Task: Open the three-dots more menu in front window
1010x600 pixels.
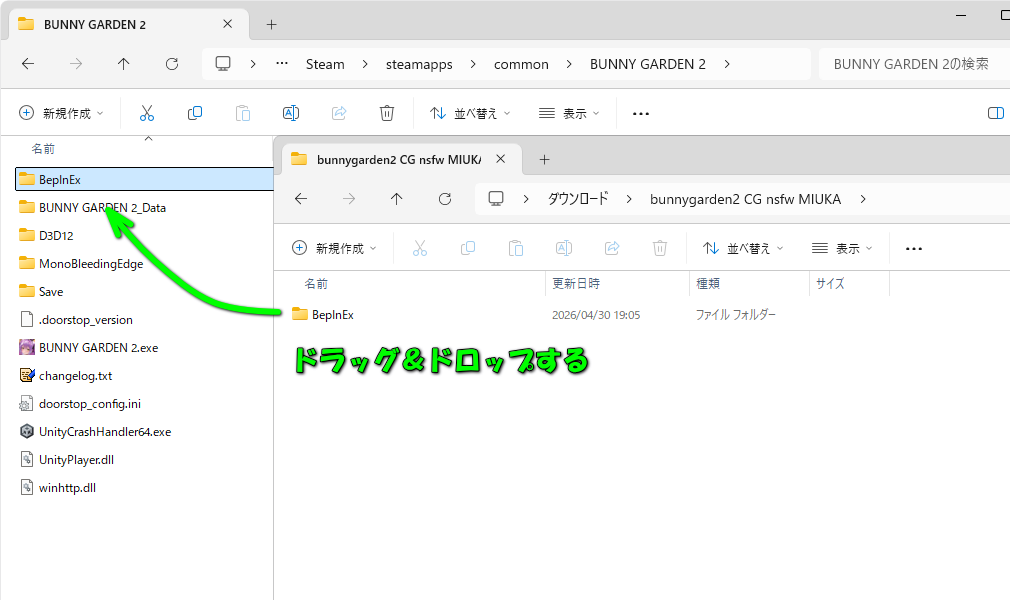Action: (x=913, y=248)
